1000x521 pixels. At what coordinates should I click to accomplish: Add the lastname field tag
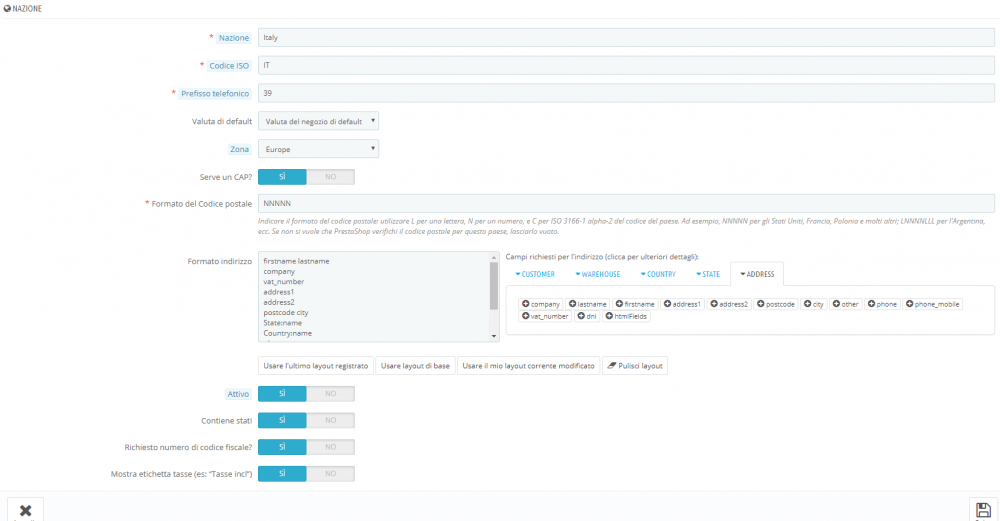tap(587, 304)
